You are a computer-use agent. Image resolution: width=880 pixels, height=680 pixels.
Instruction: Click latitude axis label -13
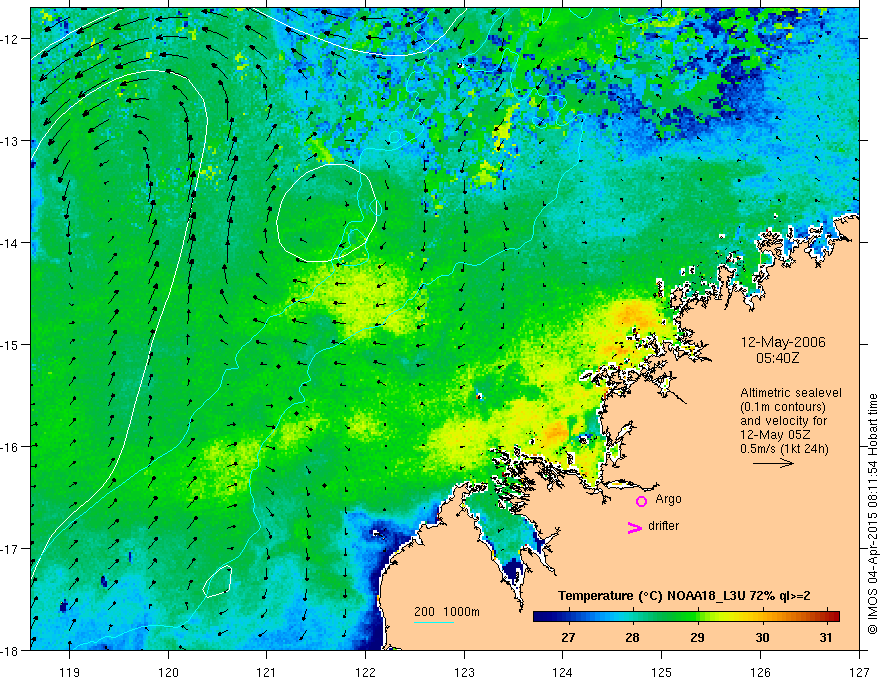point(10,141)
